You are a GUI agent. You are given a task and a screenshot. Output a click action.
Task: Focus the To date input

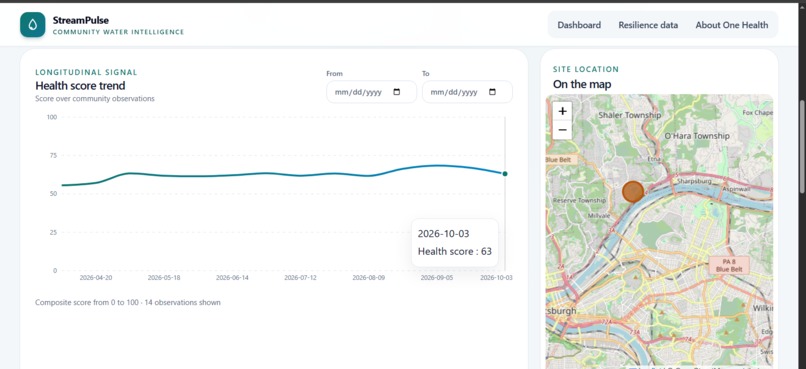pos(467,92)
